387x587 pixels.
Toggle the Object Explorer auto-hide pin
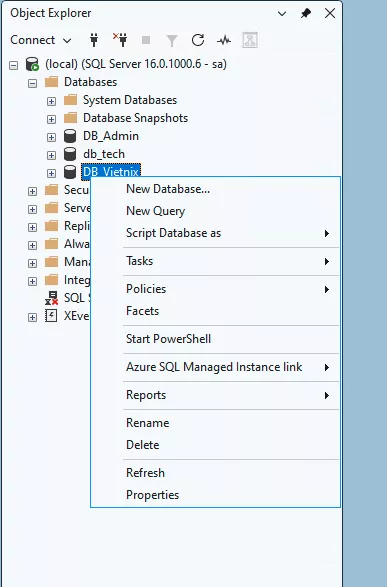[306, 13]
